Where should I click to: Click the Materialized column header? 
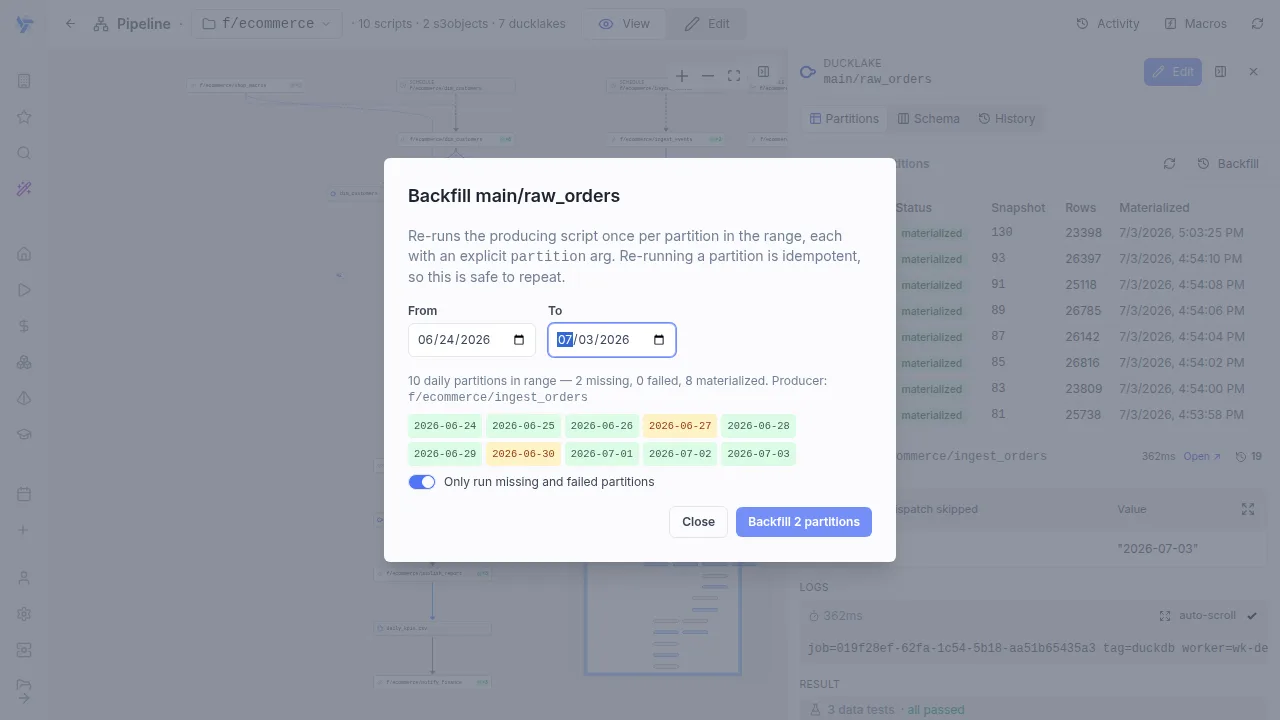coord(1154,208)
